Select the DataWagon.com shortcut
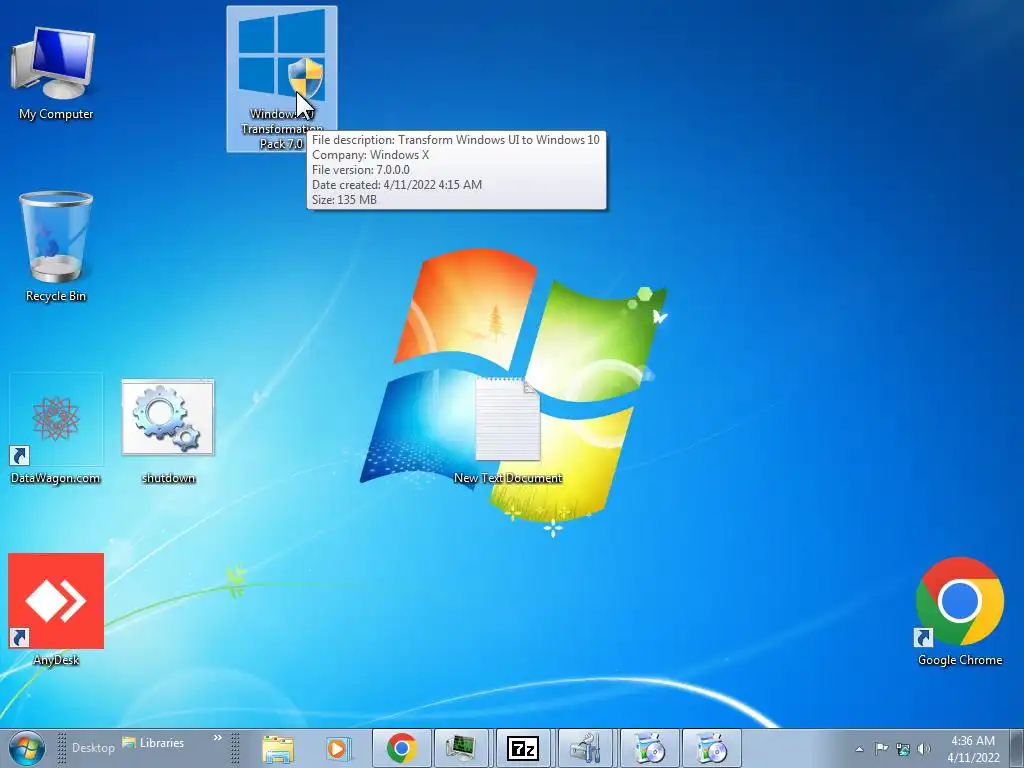 56,429
